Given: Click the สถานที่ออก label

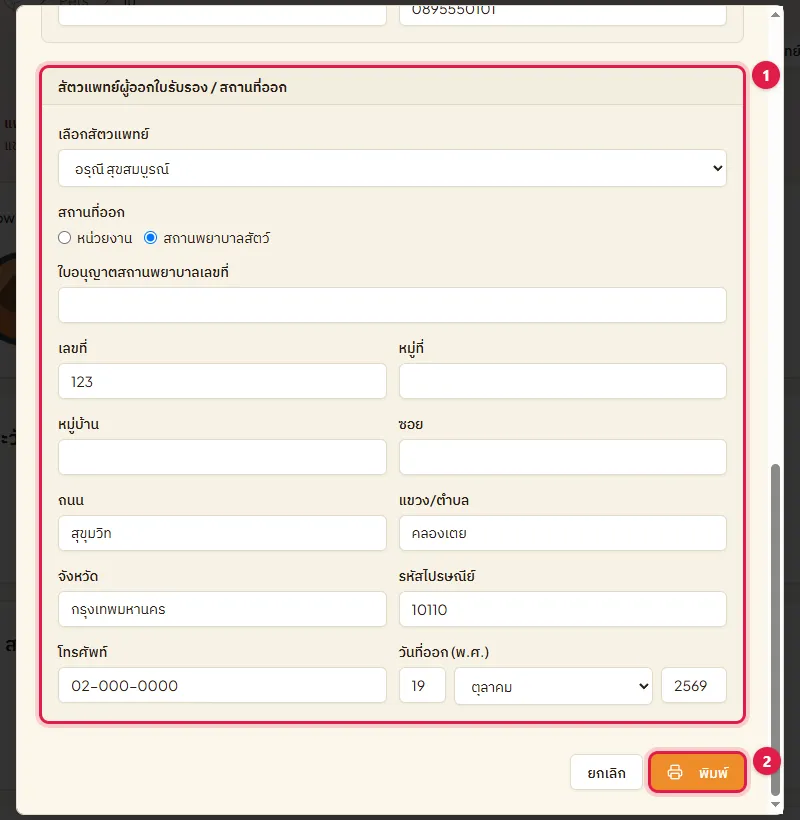Looking at the screenshot, I should (92, 212).
